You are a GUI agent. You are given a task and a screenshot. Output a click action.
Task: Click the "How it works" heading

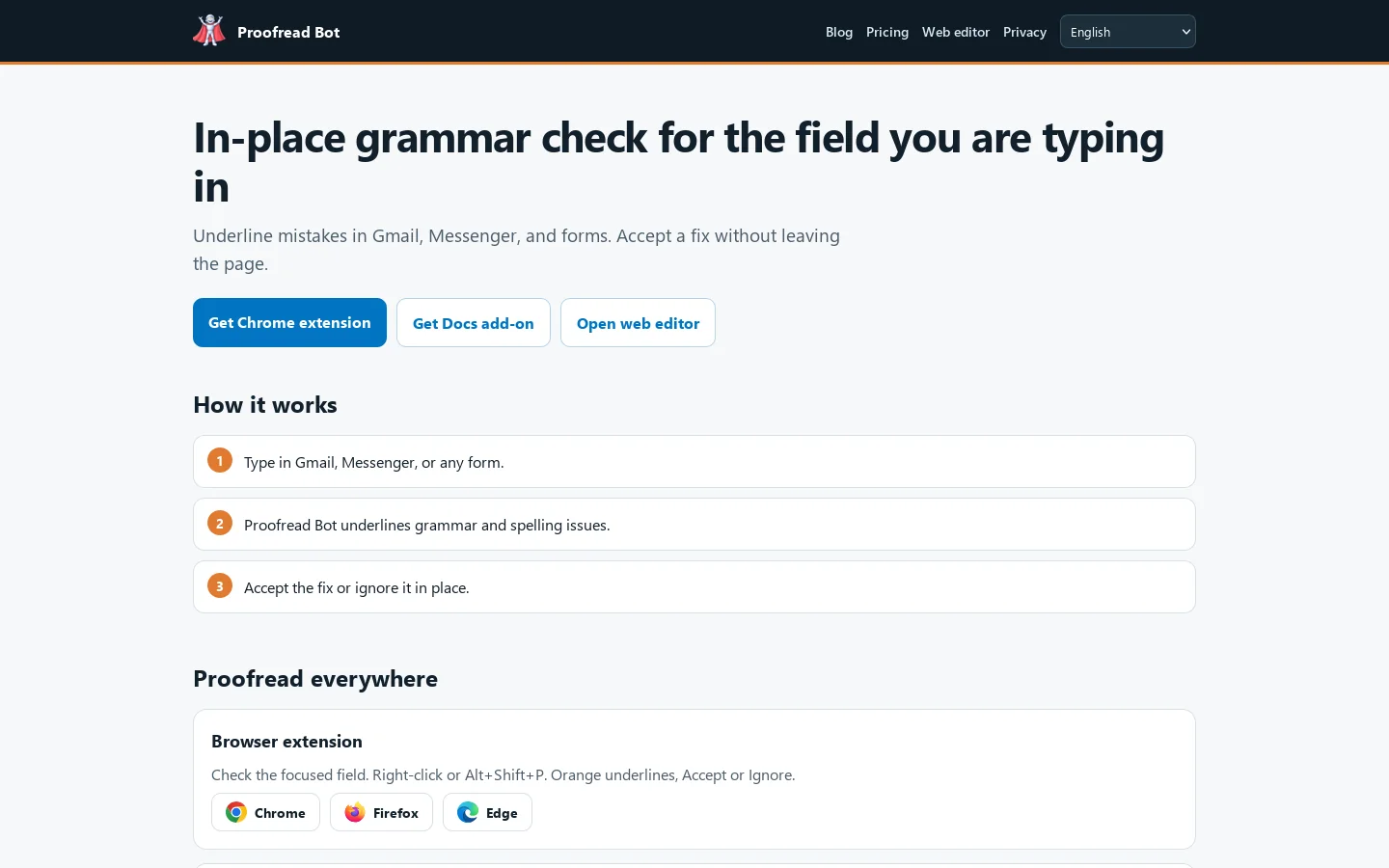pos(265,405)
